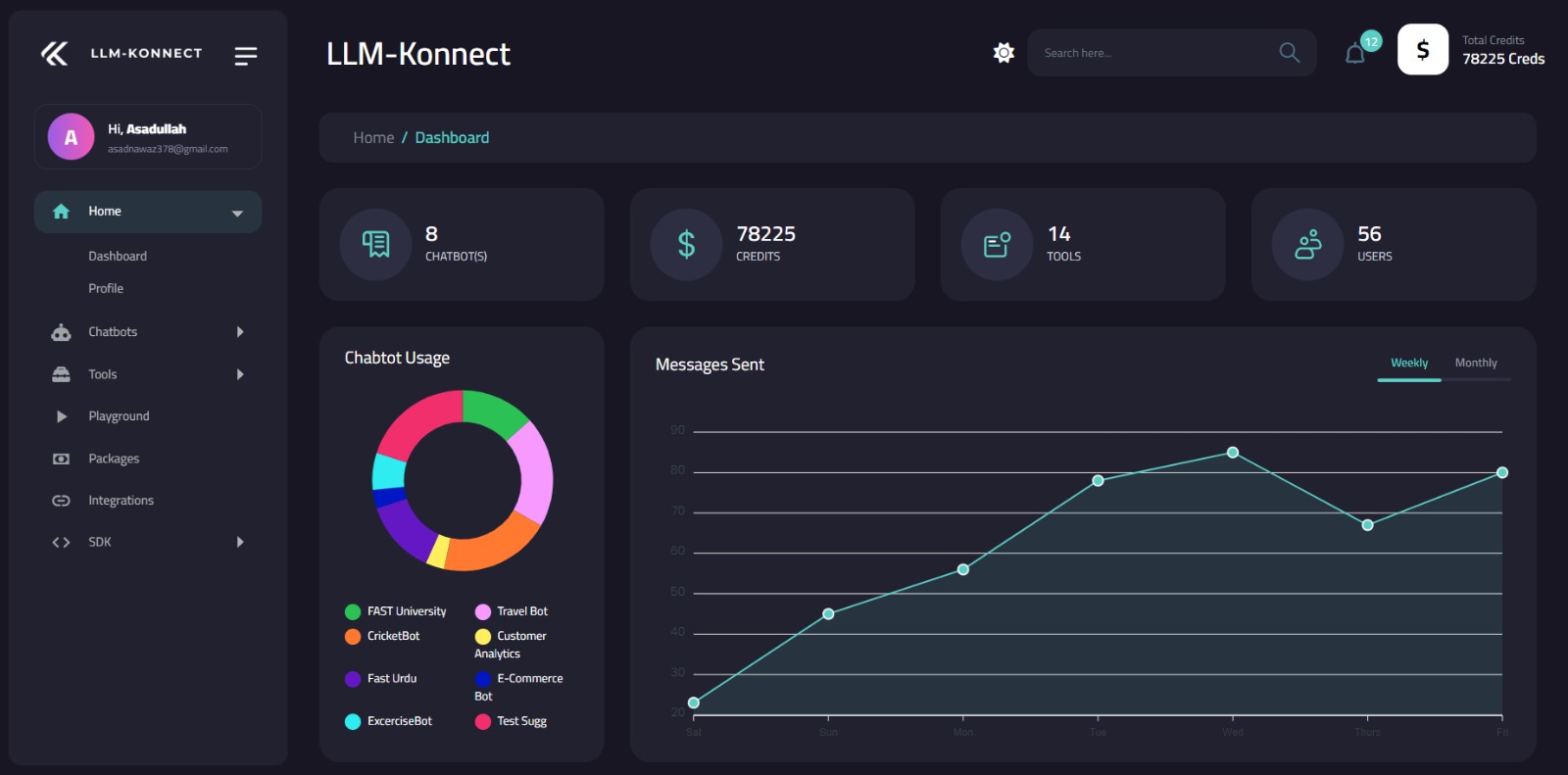This screenshot has height=775, width=1568.
Task: Expand the Tools submenu arrow
Action: 240,374
